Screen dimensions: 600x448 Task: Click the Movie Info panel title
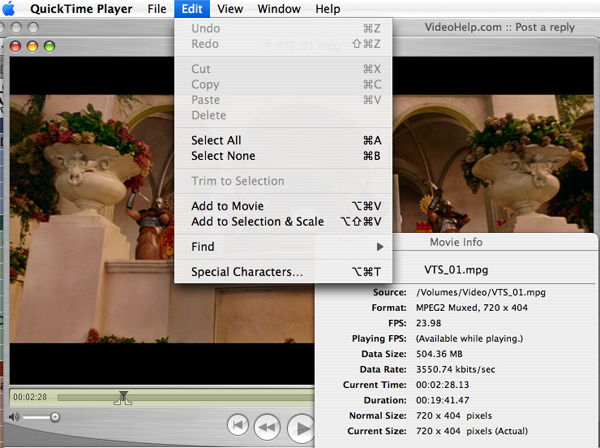[x=456, y=242]
